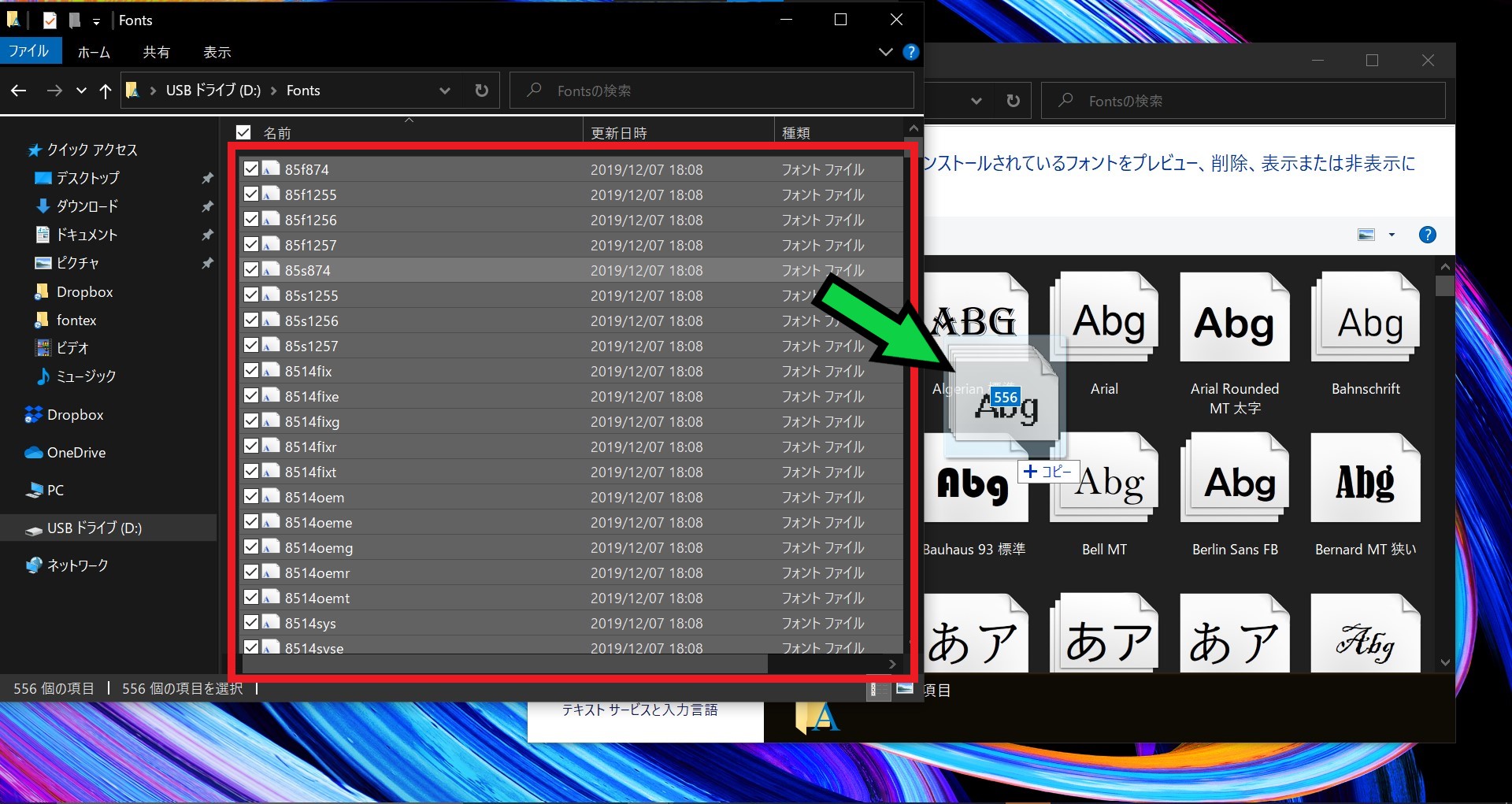
Task: Uncheck the 8514oem file checkbox
Action: point(251,496)
